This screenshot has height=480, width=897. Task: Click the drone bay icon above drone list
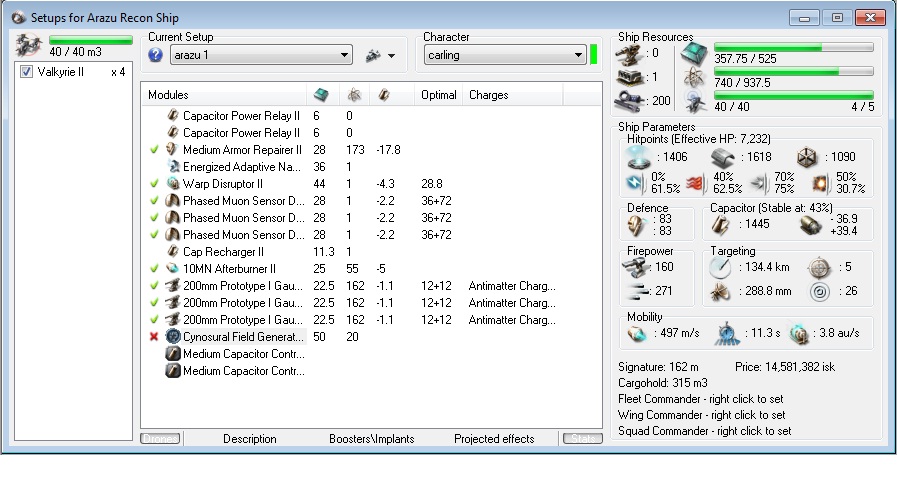(x=28, y=46)
